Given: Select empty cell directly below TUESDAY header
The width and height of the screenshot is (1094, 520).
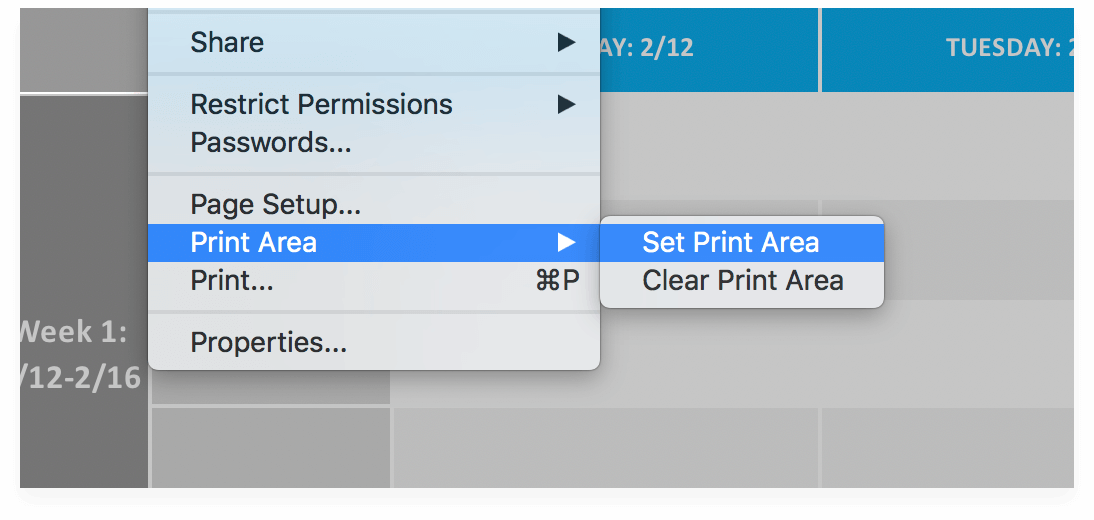Looking at the screenshot, I should point(946,145).
